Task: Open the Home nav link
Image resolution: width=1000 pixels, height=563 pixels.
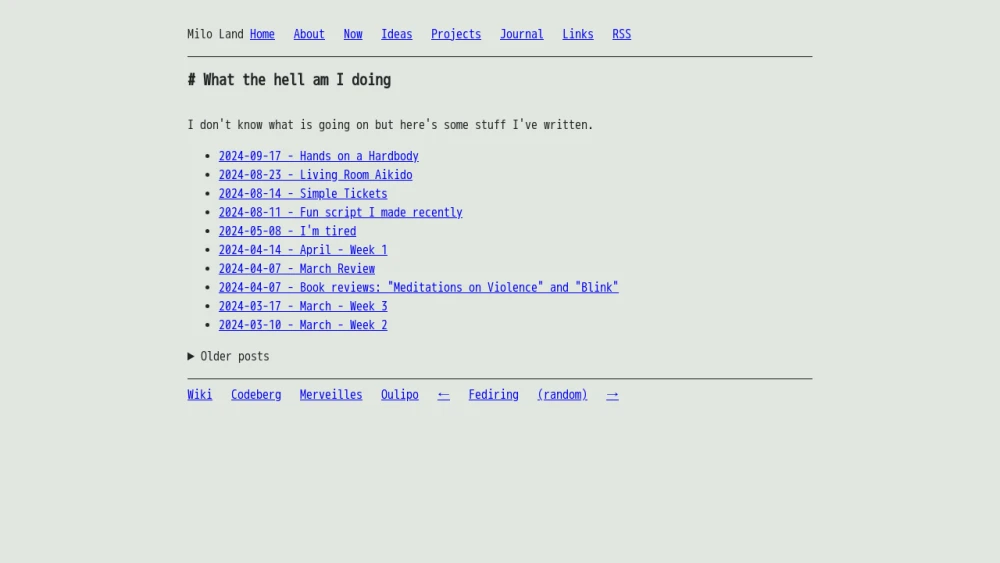Action: pyautogui.click(x=262, y=34)
